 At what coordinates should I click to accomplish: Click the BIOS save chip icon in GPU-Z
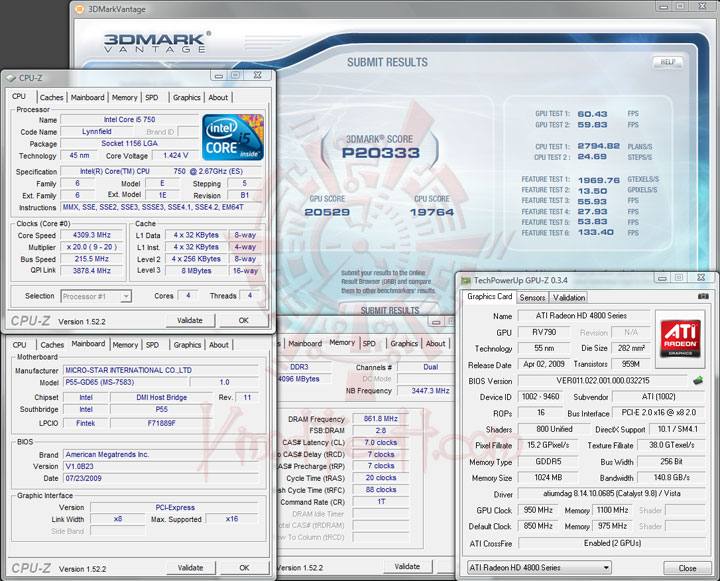click(x=696, y=381)
